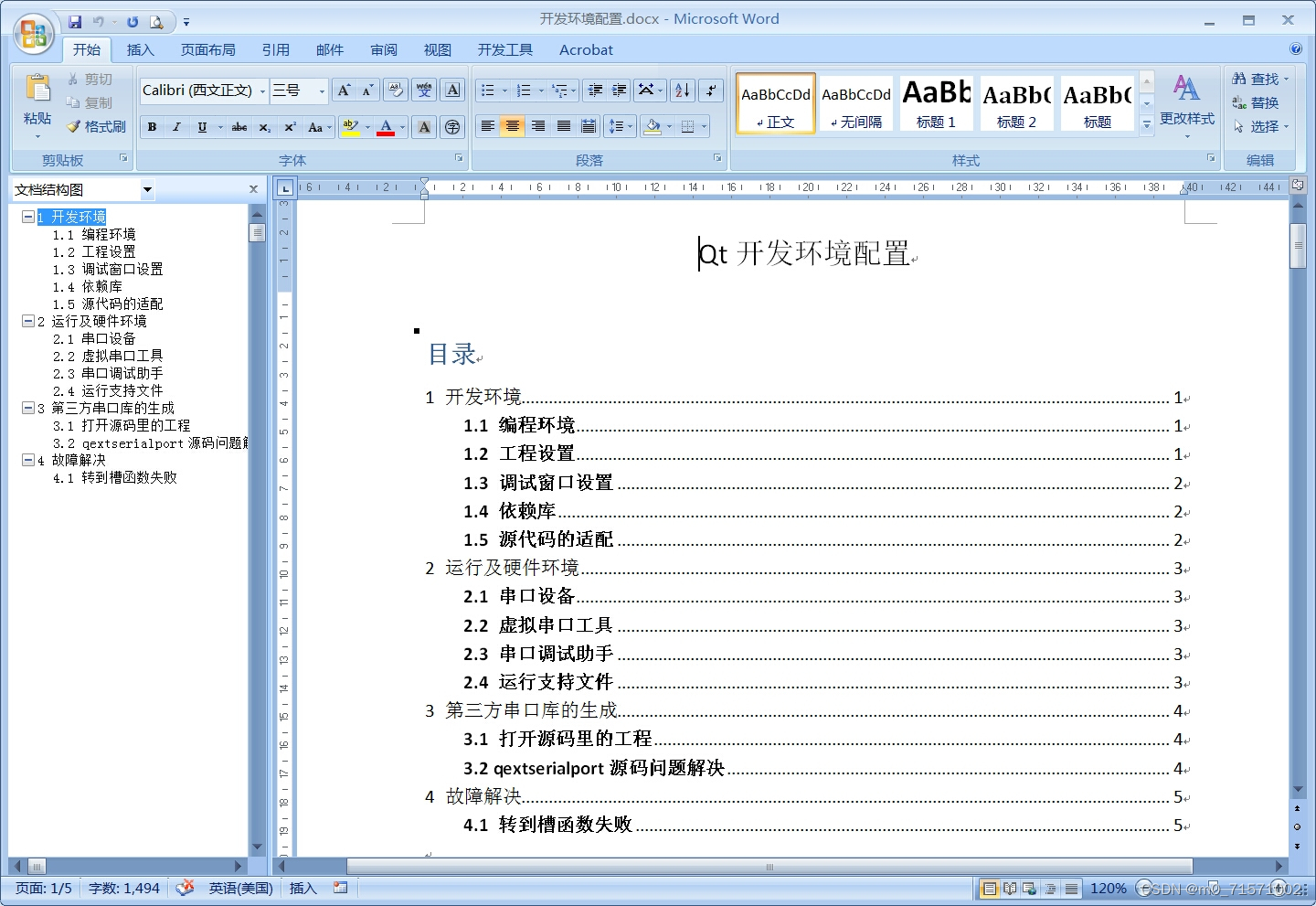
Task: Shrink font size with the small A icon
Action: (367, 90)
